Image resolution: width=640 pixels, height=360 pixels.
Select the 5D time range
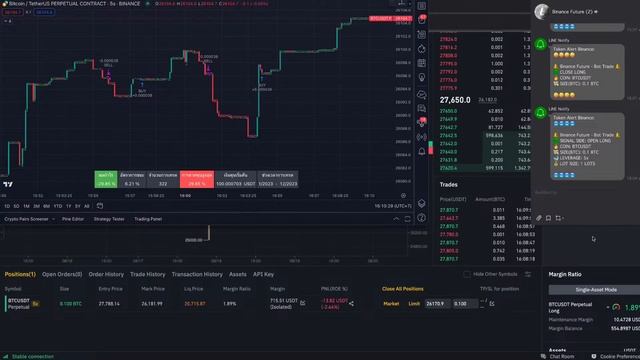(x=16, y=206)
